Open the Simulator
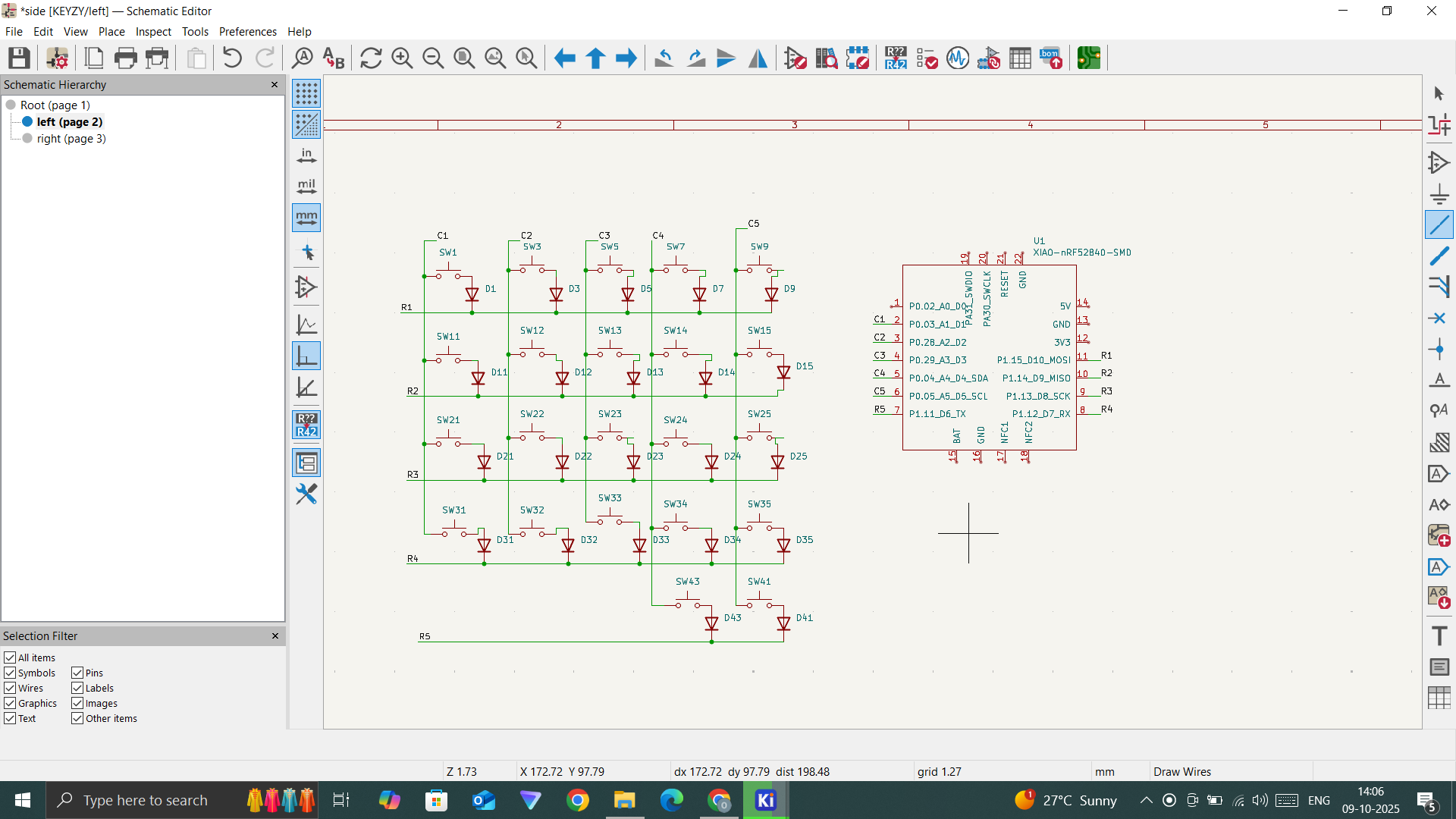This screenshot has height=819, width=1456. click(957, 58)
